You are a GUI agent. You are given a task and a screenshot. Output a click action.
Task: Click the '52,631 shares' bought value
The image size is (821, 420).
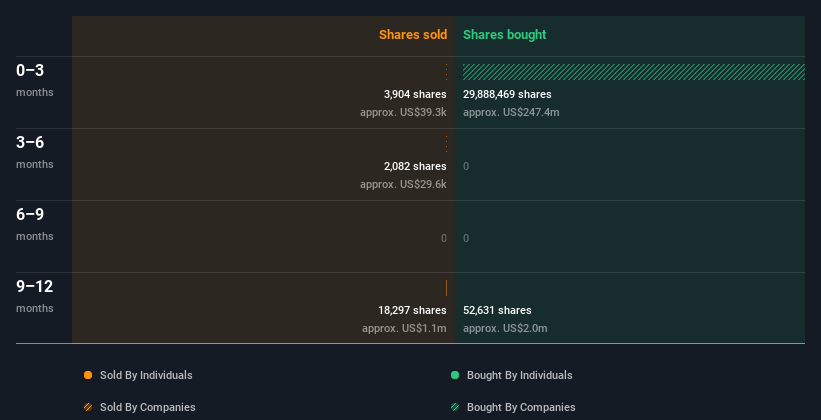[497, 310]
